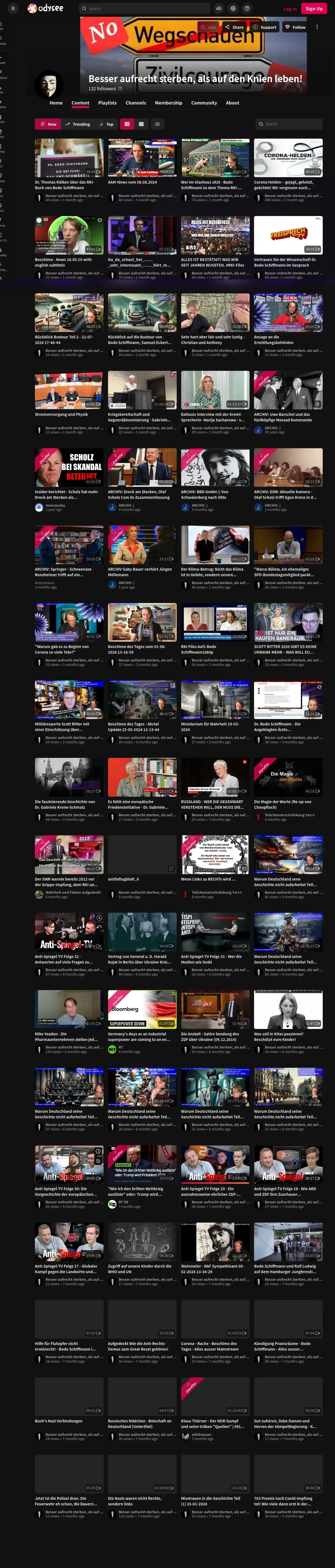Follow the channel with heart button
335x1568 pixels.
pos(295,27)
